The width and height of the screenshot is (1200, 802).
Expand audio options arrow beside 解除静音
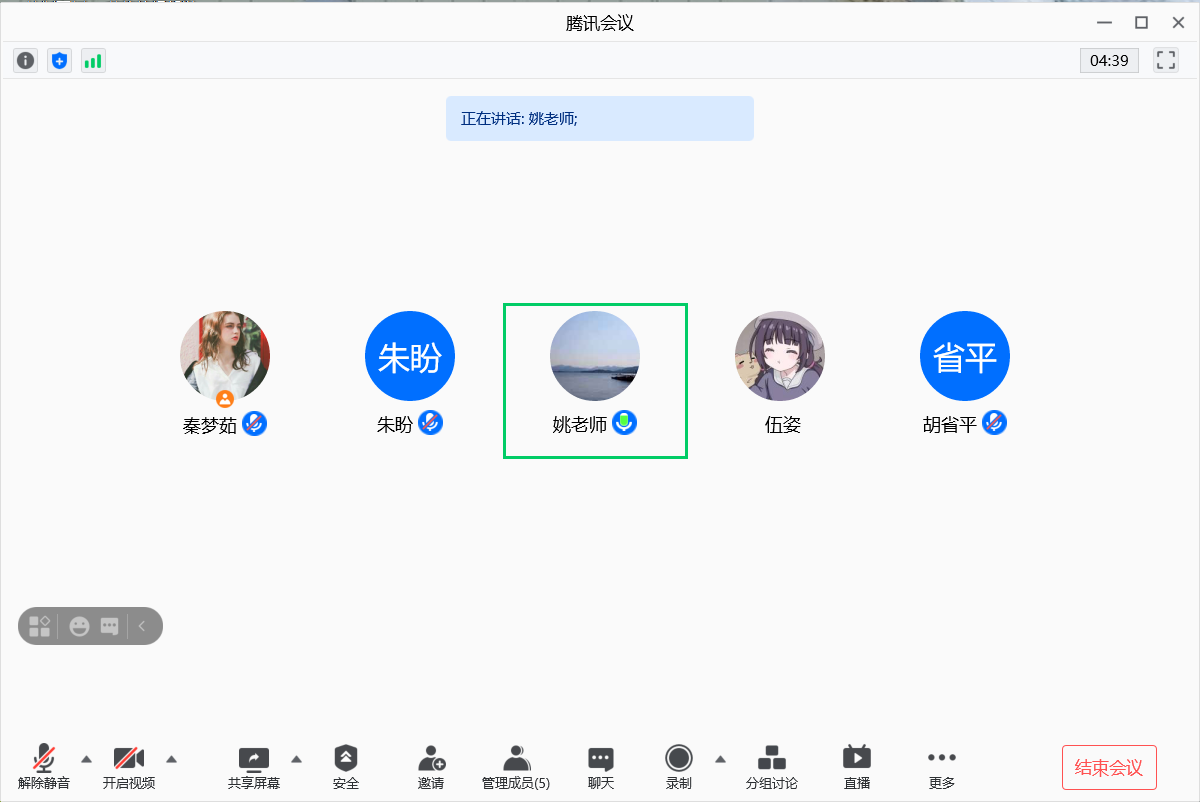pyautogui.click(x=86, y=758)
